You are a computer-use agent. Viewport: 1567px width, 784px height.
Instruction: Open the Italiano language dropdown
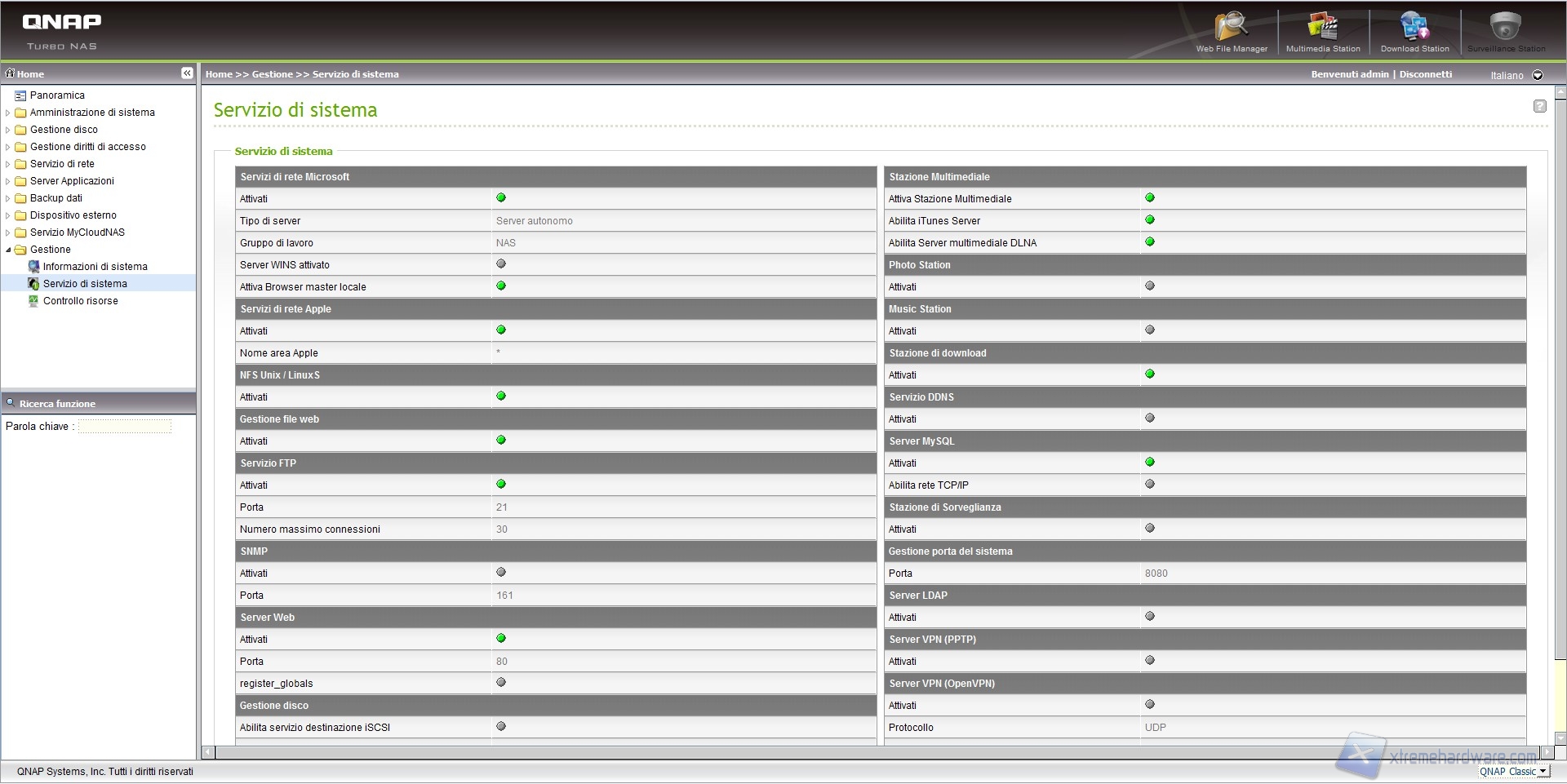1538,75
